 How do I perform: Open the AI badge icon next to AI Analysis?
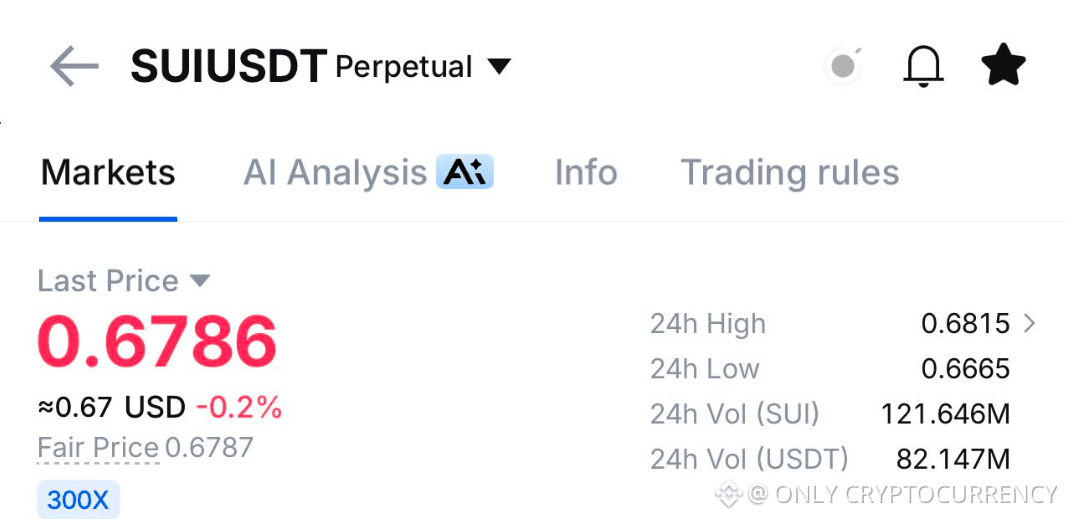(465, 171)
